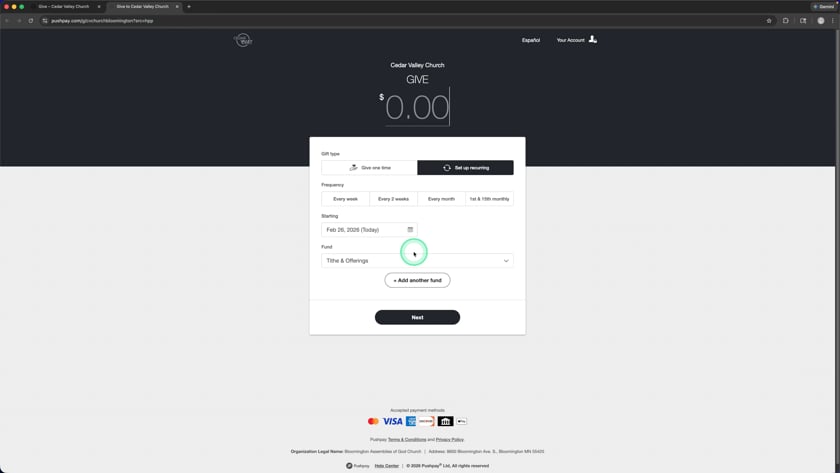Click the Apple Pay logo
This screenshot has height=473, width=840.
coord(462,422)
